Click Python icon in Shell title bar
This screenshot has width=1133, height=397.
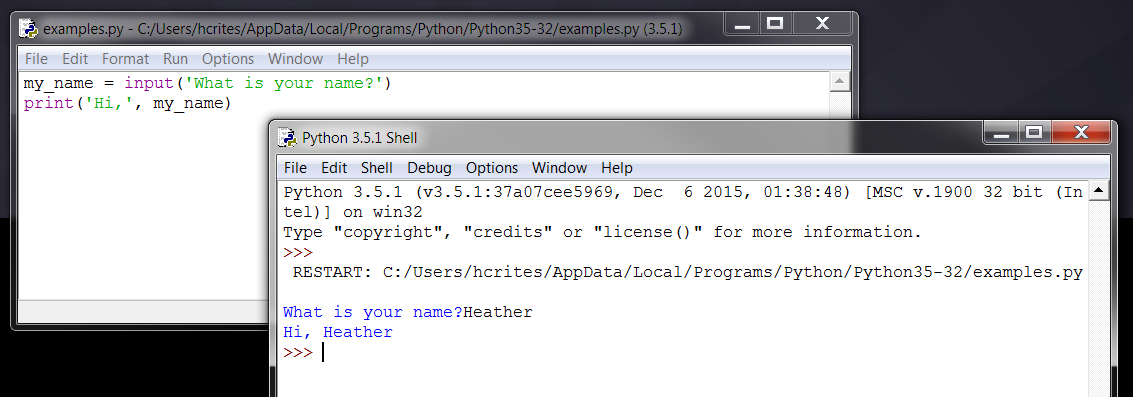click(x=288, y=137)
